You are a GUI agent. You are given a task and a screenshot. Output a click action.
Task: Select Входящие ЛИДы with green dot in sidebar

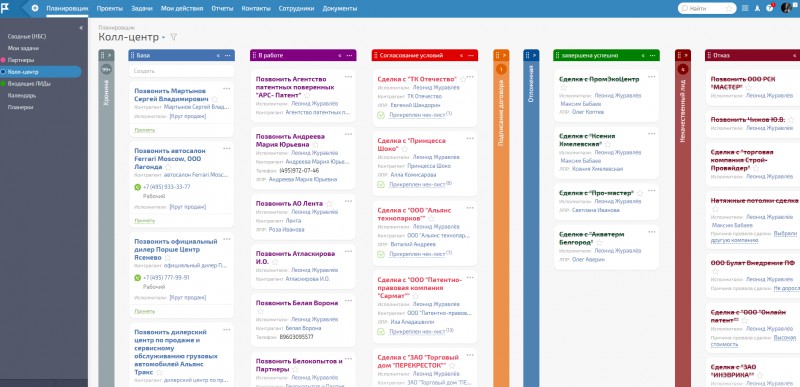[x=29, y=84]
